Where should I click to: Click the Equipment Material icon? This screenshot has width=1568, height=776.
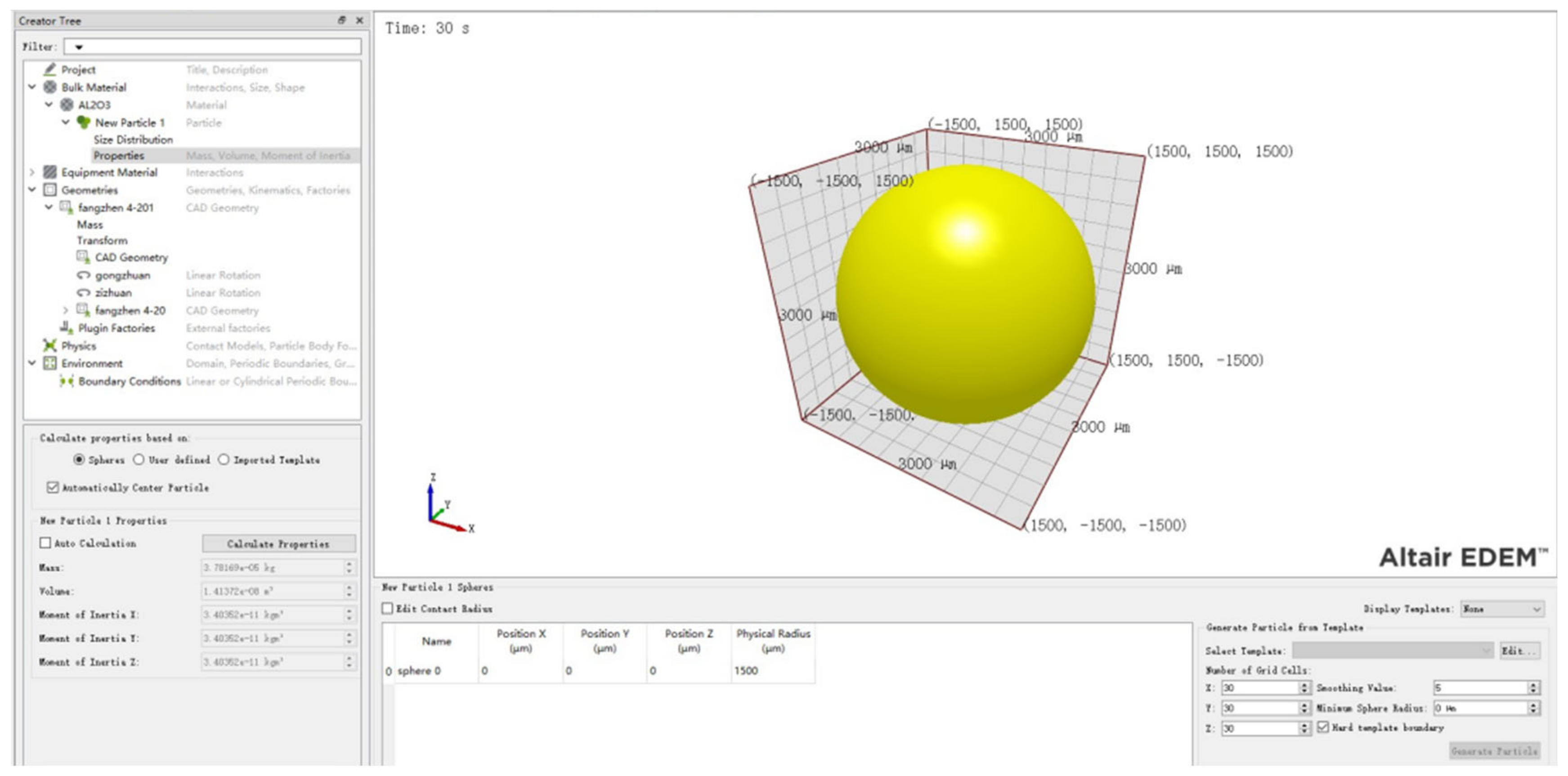[50, 172]
